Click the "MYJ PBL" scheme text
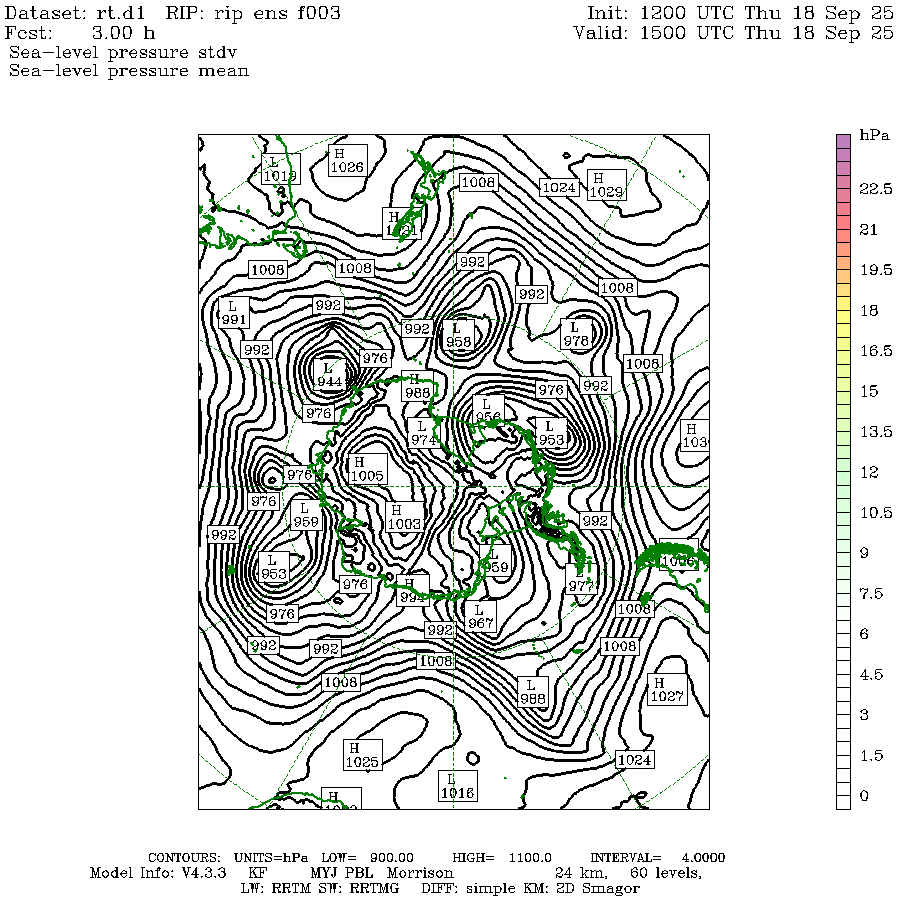900x900 pixels. (342, 873)
